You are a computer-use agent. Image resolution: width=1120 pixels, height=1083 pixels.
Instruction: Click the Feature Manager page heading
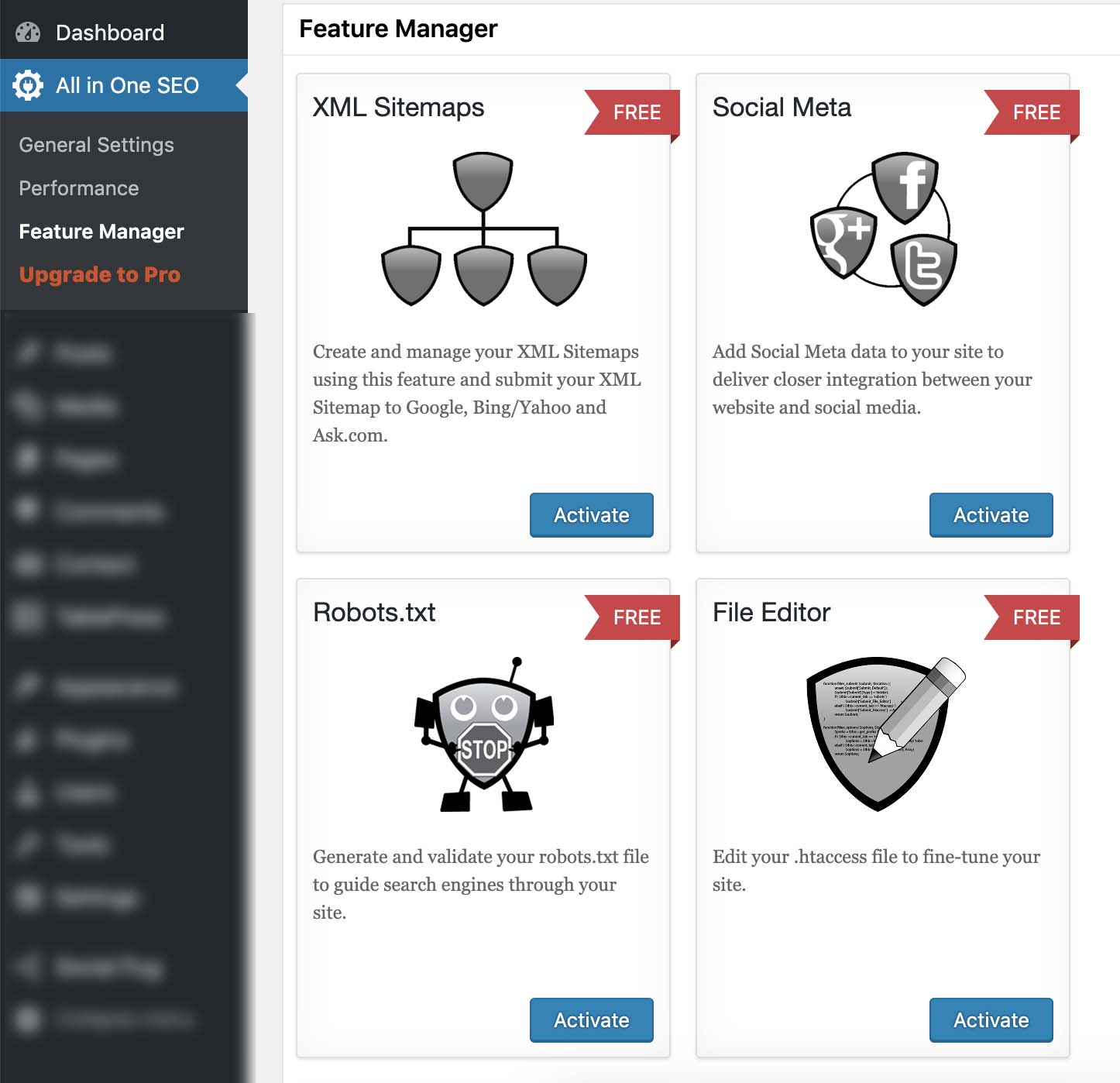coord(398,29)
